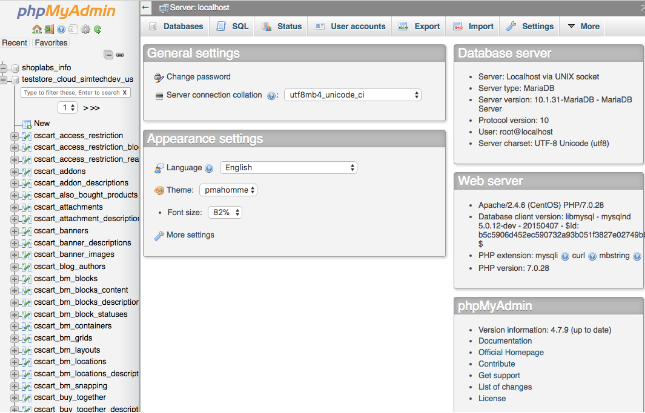
Task: Click the New table icon
Action: 27,124
